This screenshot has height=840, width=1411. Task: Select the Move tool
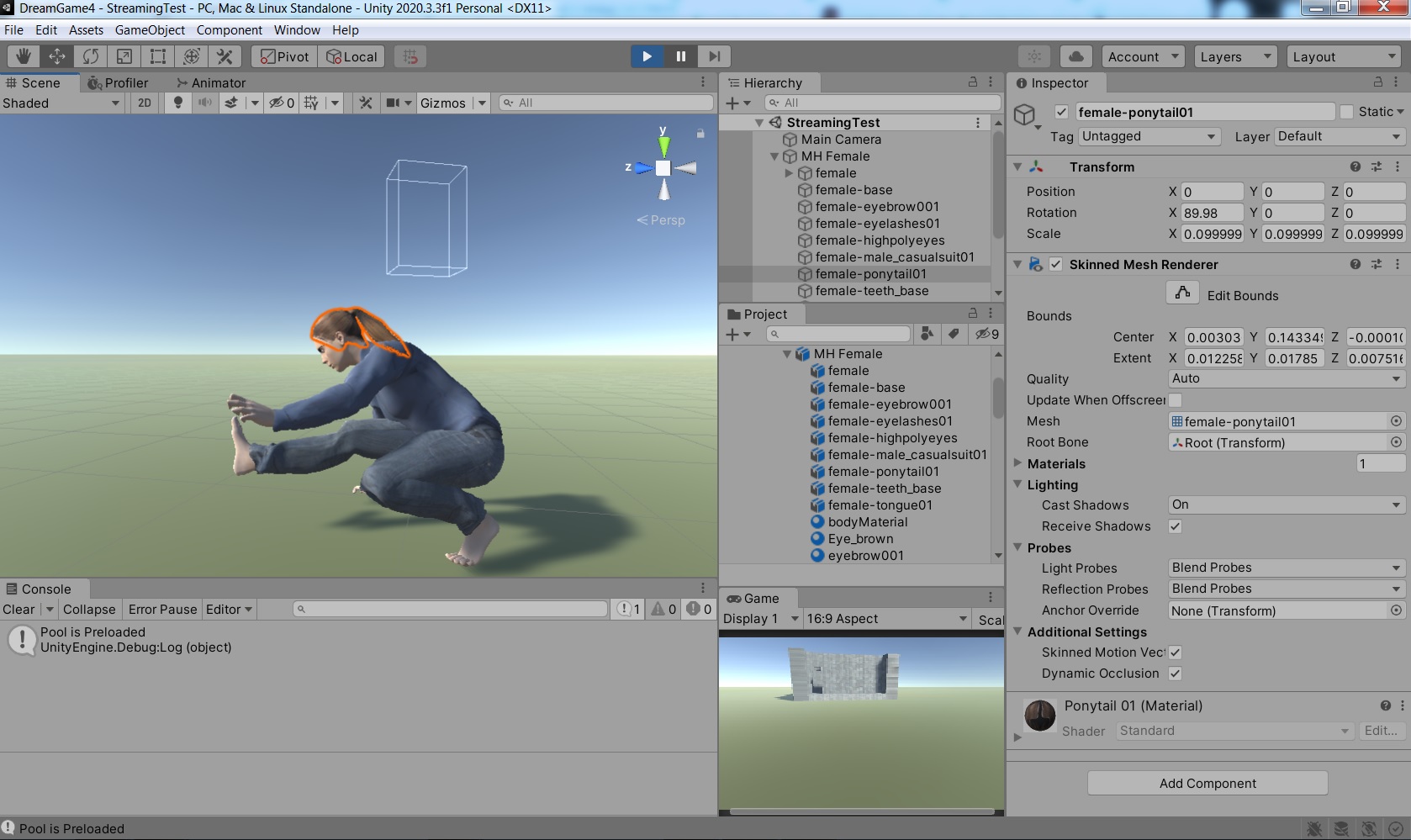[x=57, y=56]
